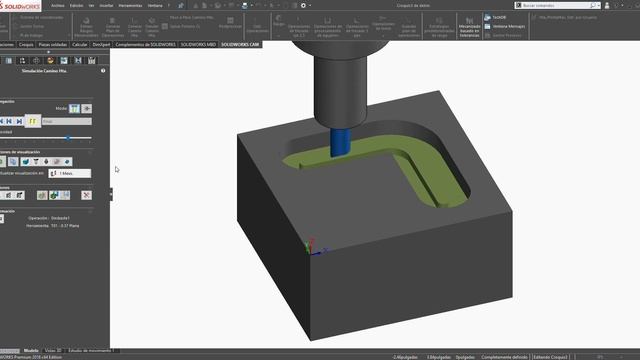This screenshot has width=640, height=360.
Task: Open the Insertar menu
Action: point(106,6)
